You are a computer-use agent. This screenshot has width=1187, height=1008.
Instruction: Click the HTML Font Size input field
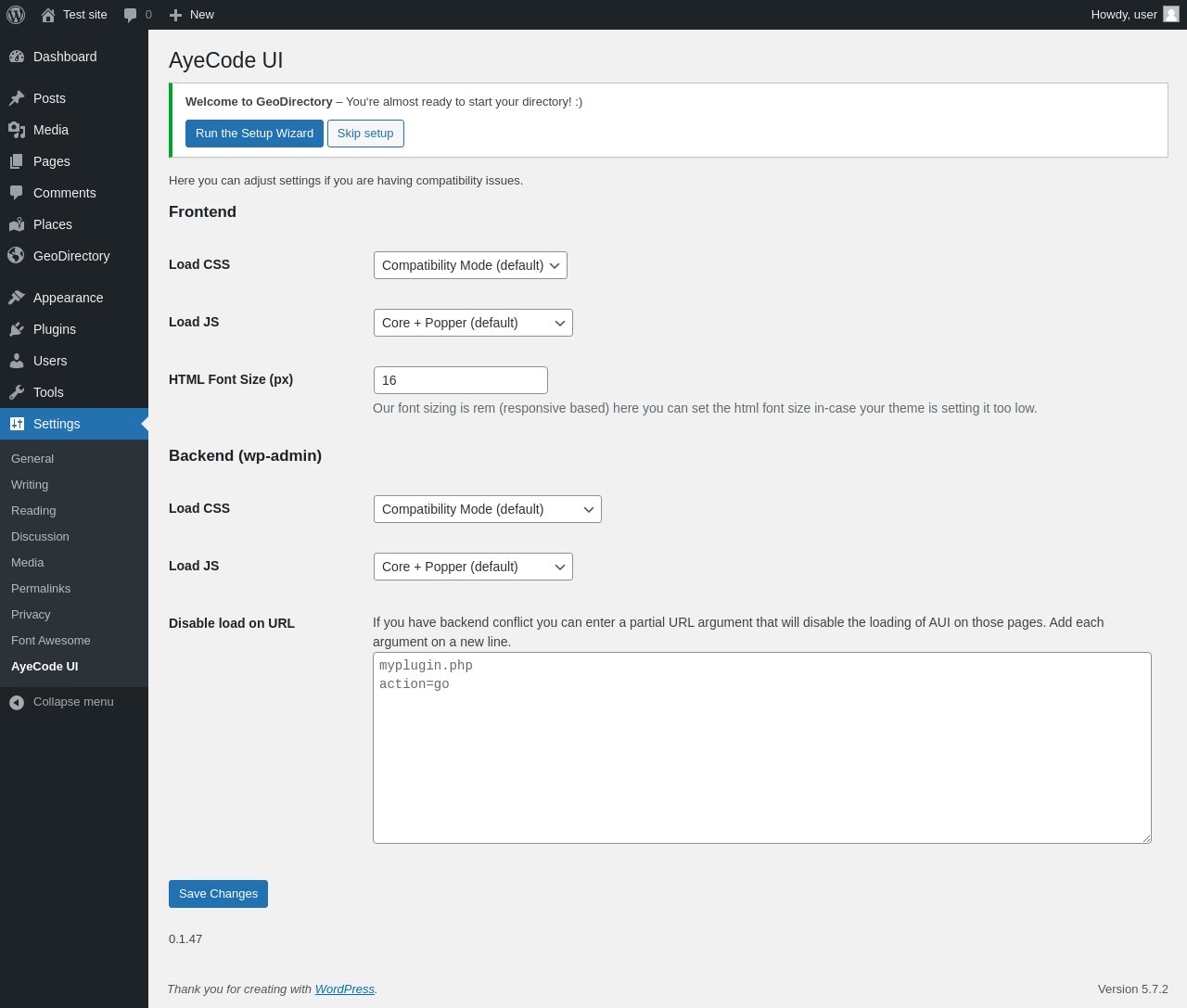coord(461,380)
